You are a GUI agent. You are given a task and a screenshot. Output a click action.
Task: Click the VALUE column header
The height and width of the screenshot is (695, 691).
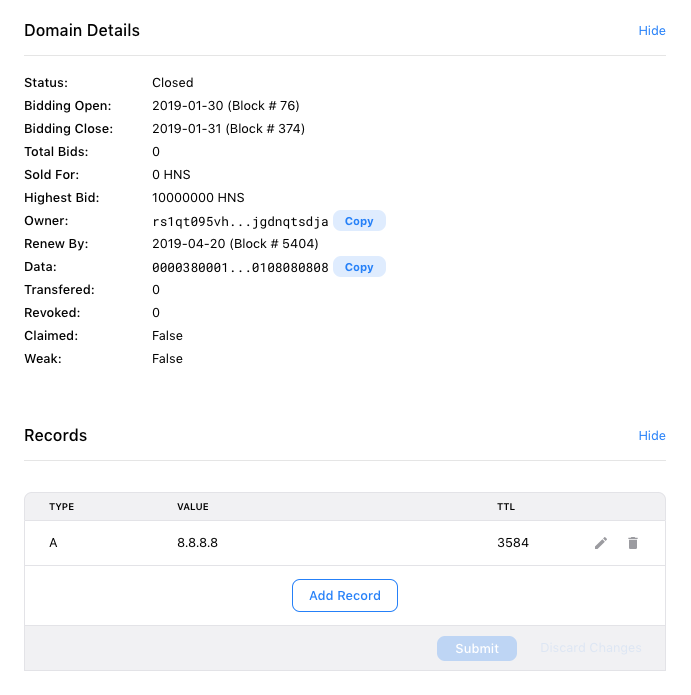point(193,507)
